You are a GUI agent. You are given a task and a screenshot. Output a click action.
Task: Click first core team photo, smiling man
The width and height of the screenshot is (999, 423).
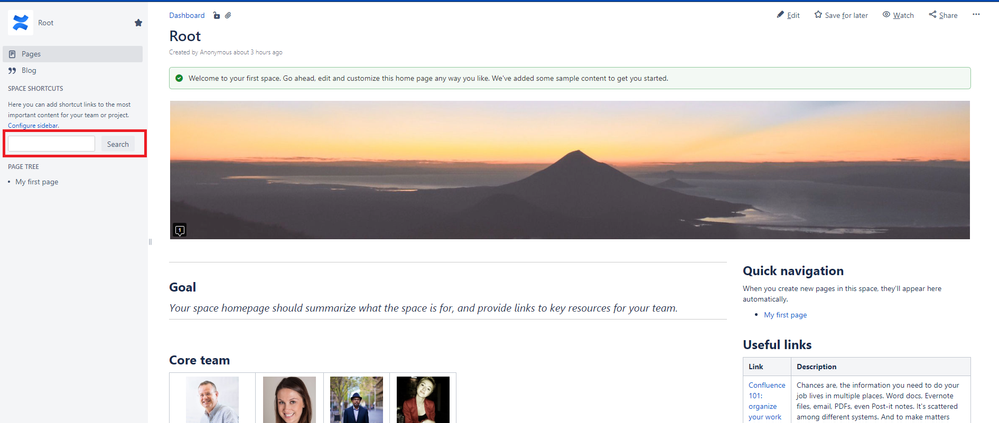[212, 400]
